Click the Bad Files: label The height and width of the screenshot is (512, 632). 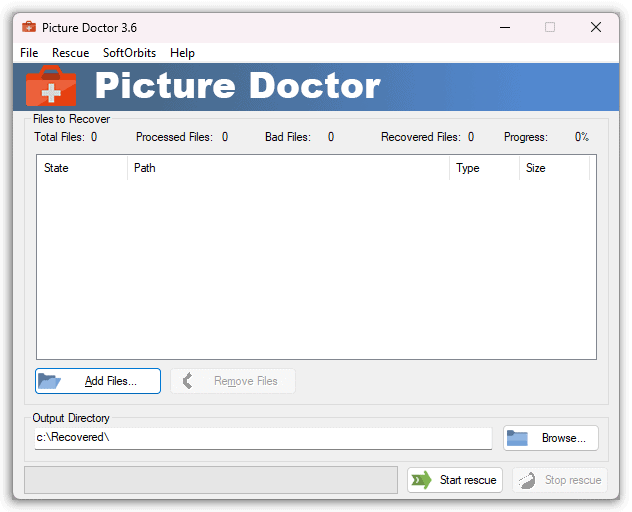pyautogui.click(x=288, y=137)
